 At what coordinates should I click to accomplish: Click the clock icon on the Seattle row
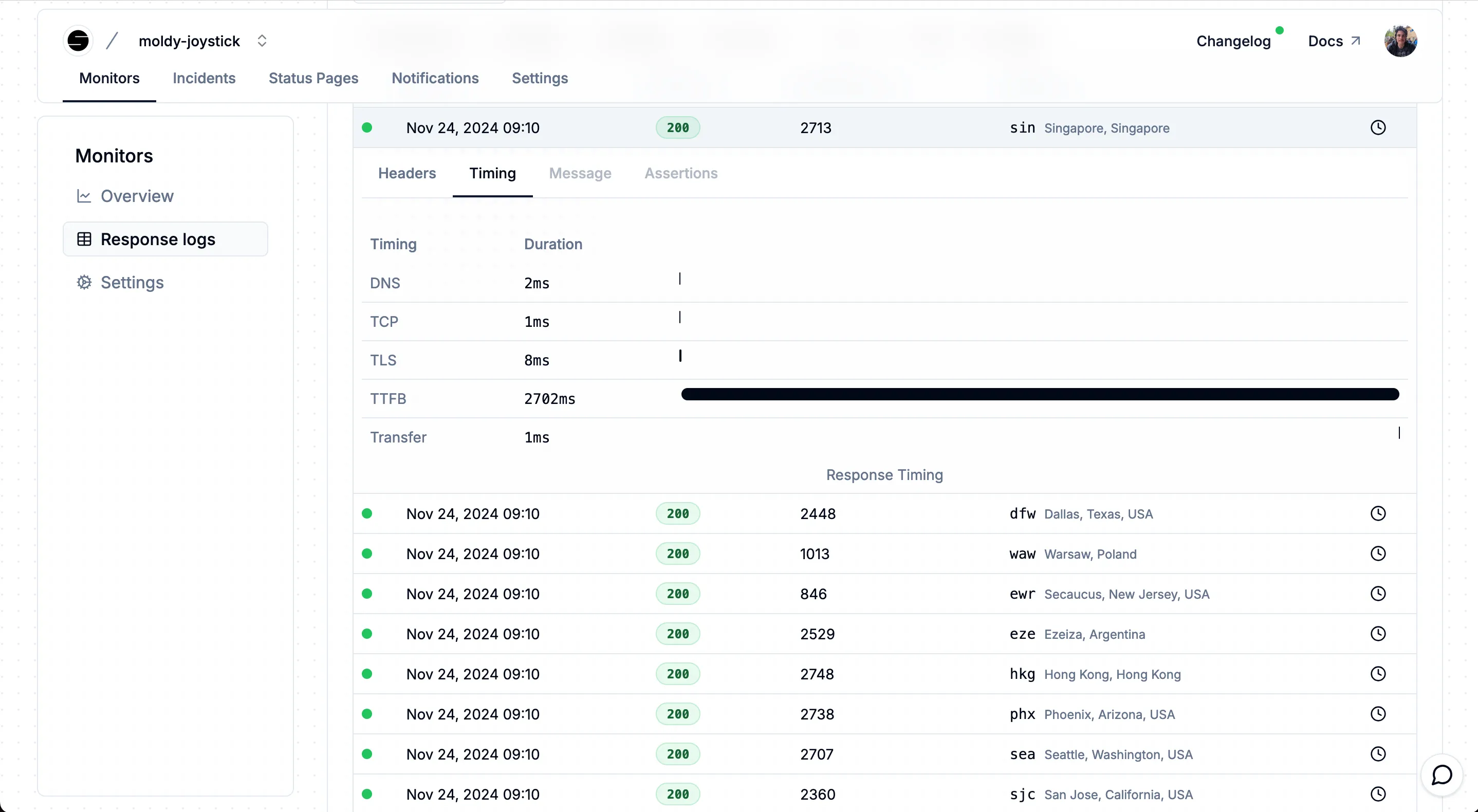coord(1378,754)
